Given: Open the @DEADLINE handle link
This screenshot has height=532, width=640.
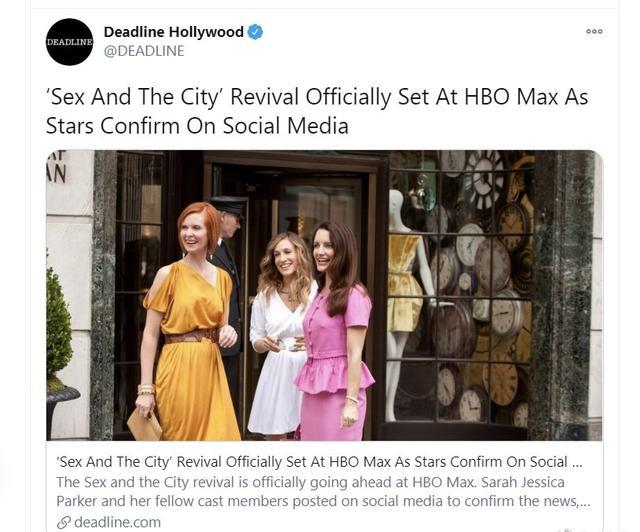Looking at the screenshot, I should 144,51.
